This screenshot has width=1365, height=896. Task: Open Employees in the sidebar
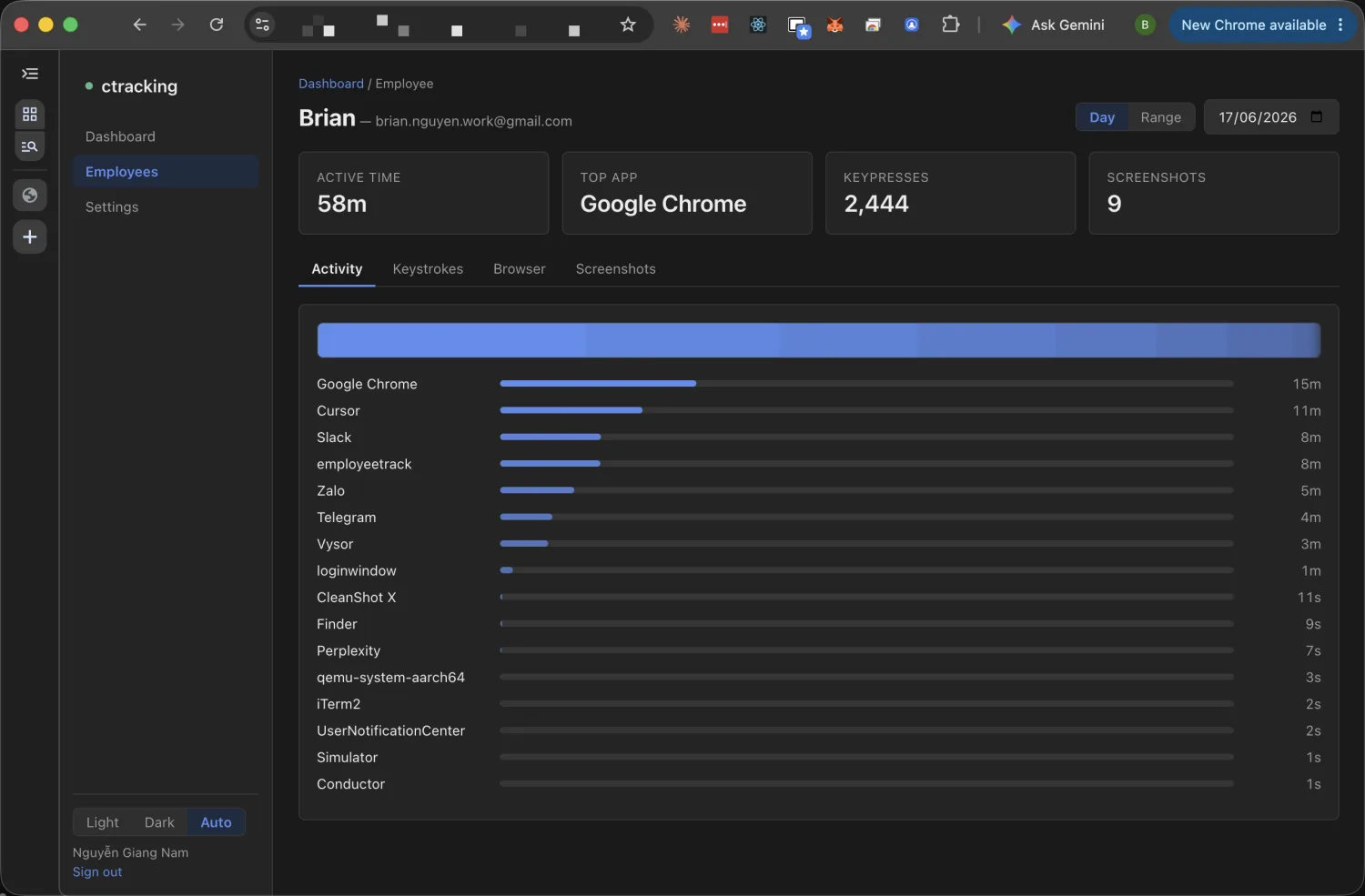coord(166,172)
